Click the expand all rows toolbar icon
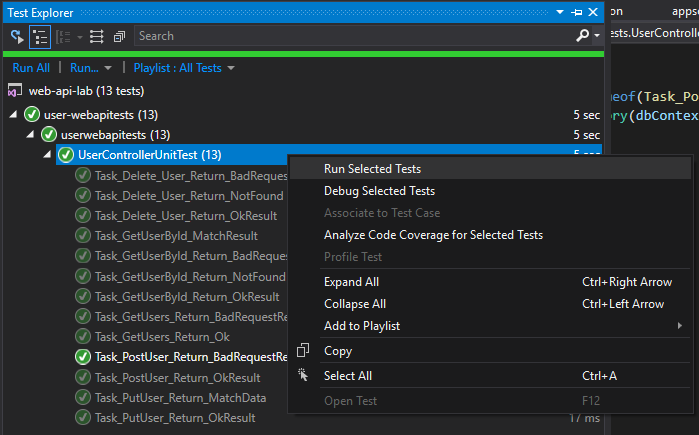 [x=97, y=36]
